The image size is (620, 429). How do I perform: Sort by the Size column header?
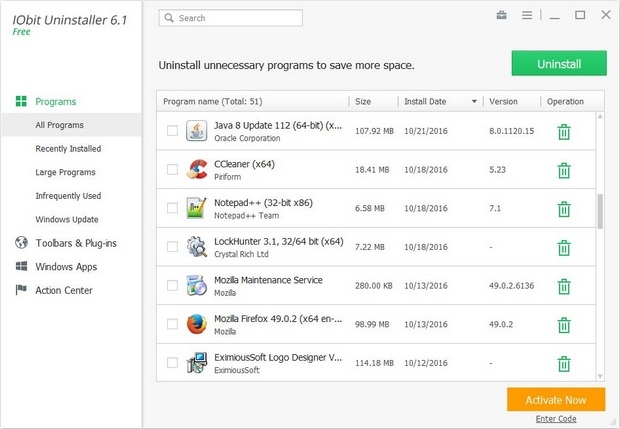pyautogui.click(x=363, y=102)
